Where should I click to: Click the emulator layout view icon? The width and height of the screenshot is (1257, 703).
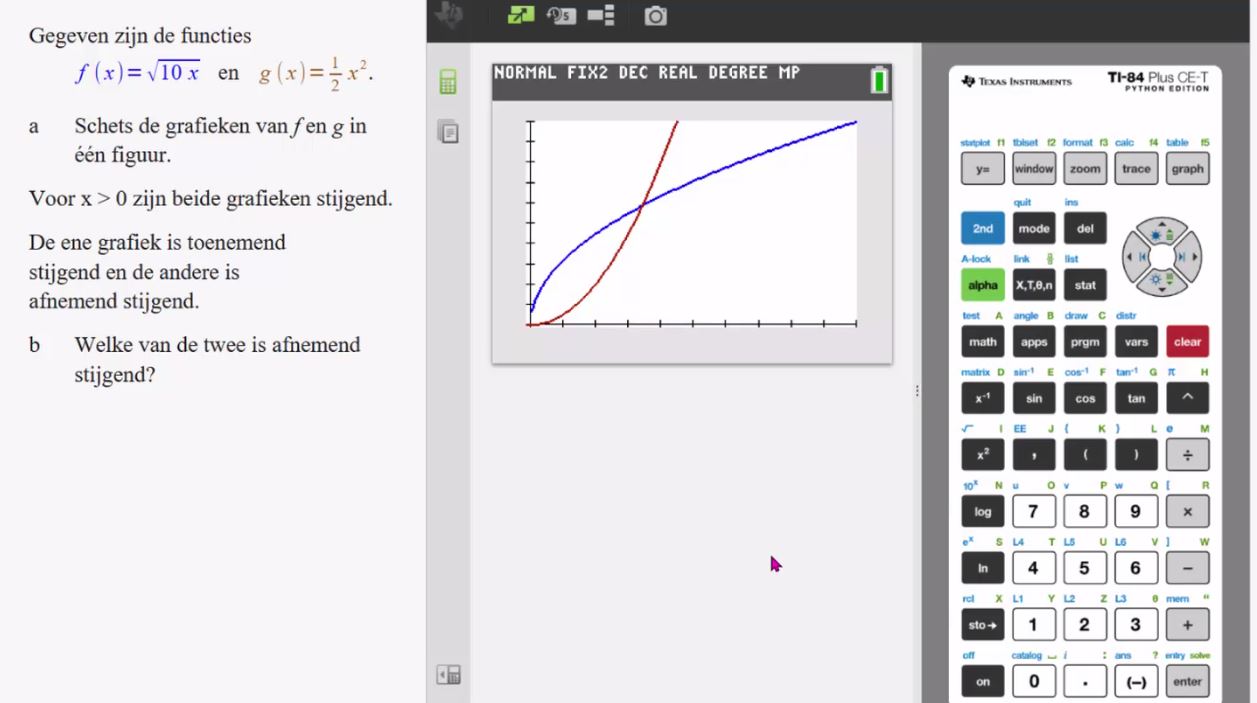click(601, 16)
